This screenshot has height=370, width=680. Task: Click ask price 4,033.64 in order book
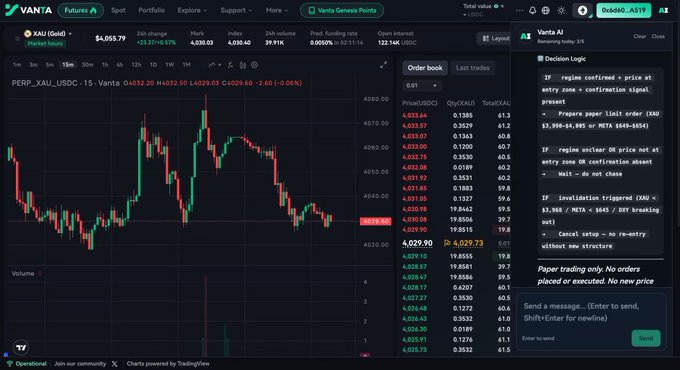414,115
